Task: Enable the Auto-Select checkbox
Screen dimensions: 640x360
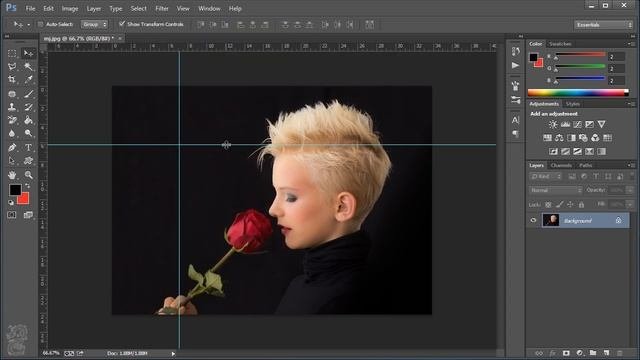Action: [40, 24]
